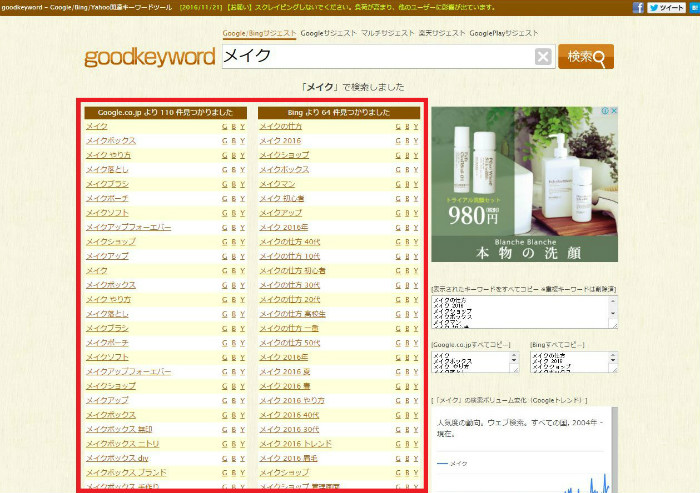Open Bing keyword メイク 2016 トレンド
Viewport: 700px width, 493px height.
[296, 443]
